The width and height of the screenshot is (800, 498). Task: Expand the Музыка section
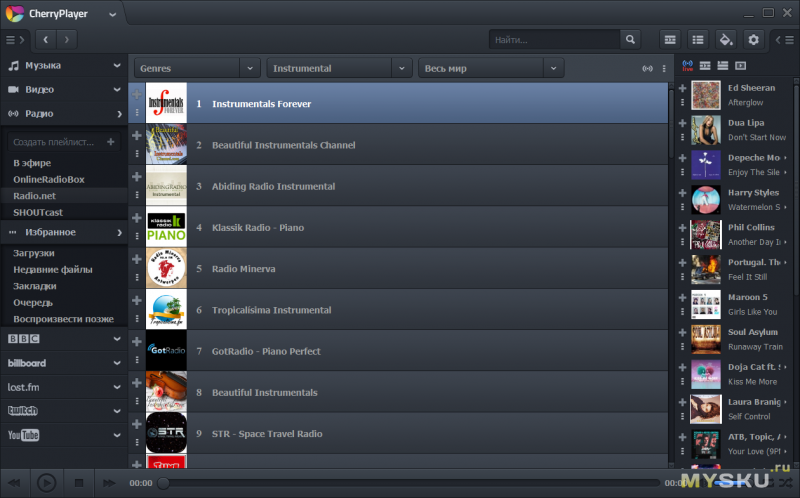[64, 65]
